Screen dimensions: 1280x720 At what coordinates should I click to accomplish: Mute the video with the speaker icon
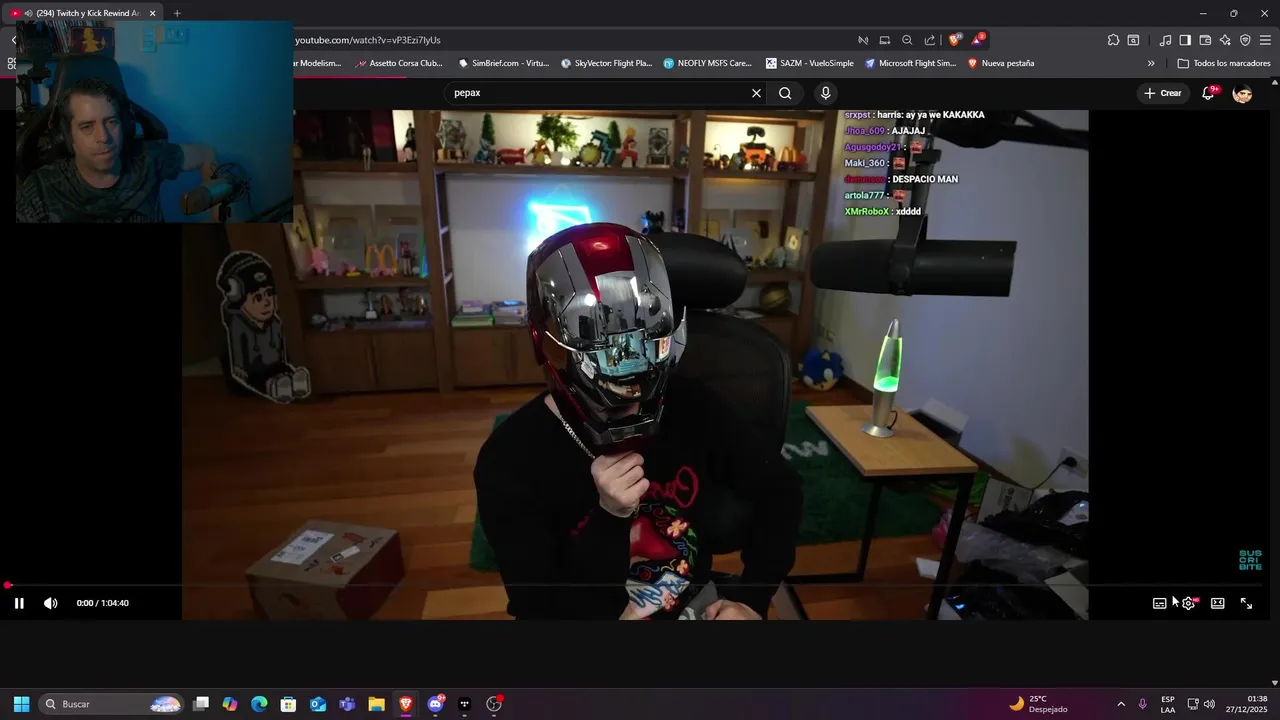51,603
